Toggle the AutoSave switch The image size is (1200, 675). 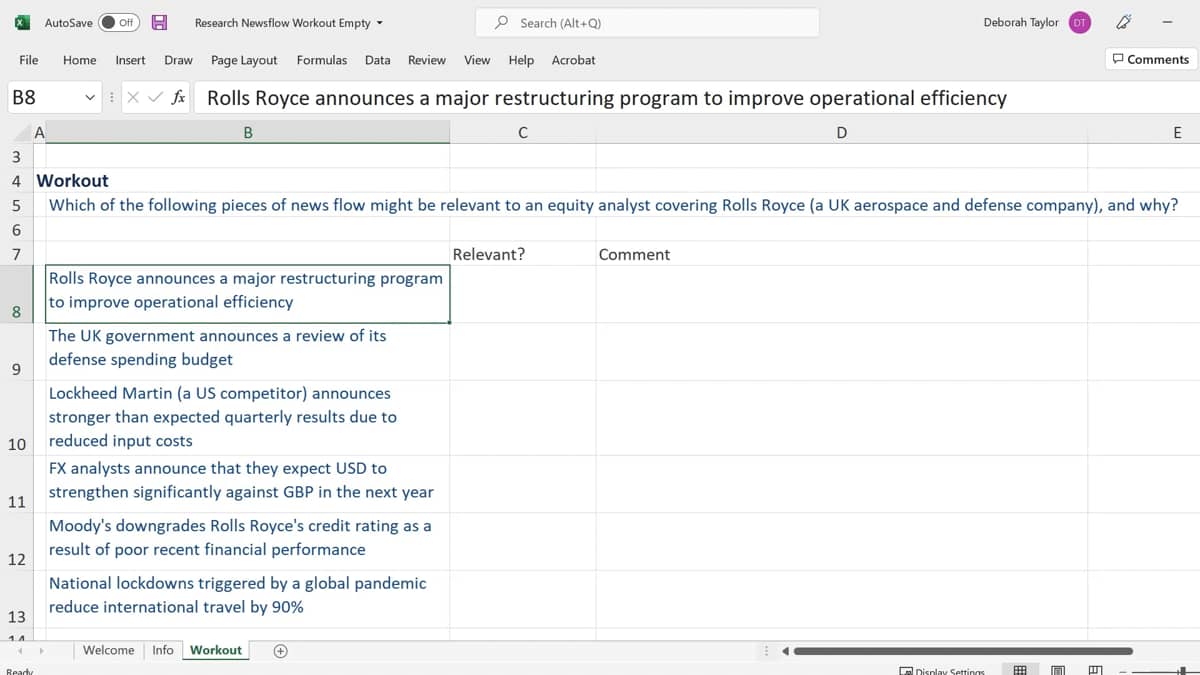(x=119, y=22)
